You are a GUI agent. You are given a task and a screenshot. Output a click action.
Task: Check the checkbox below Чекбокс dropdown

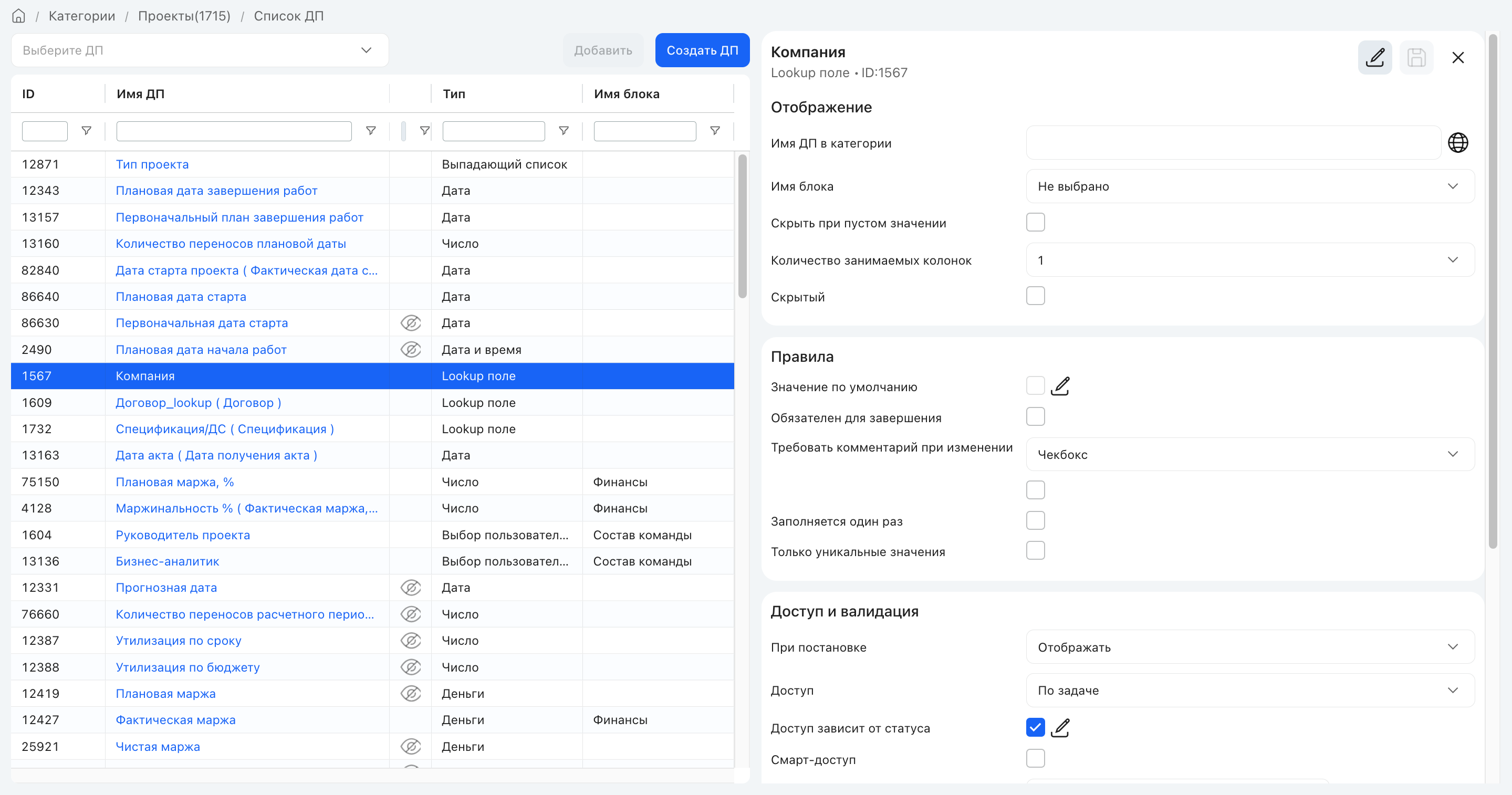pyautogui.click(x=1035, y=490)
